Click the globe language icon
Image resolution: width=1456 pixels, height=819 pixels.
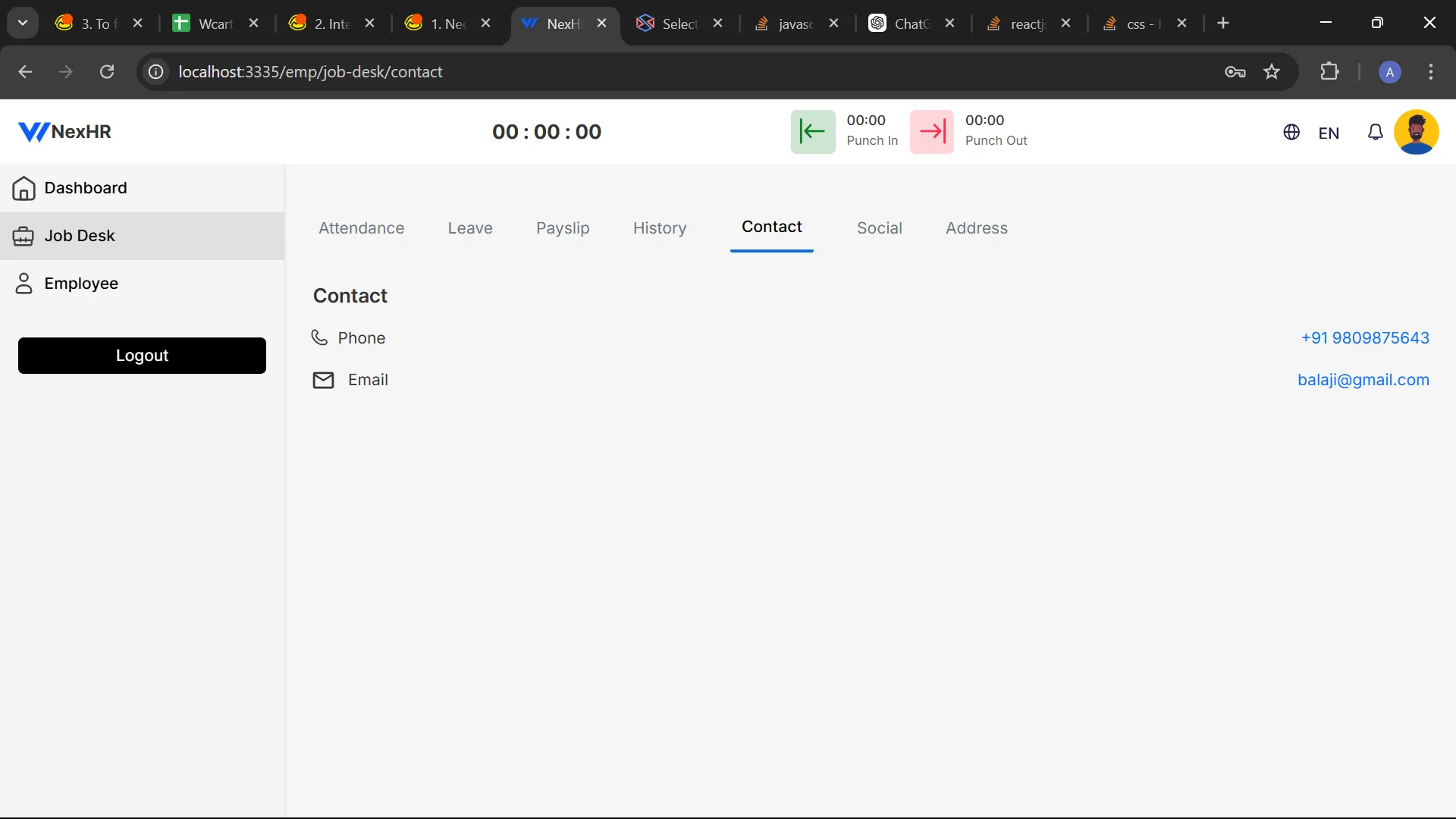tap(1291, 133)
